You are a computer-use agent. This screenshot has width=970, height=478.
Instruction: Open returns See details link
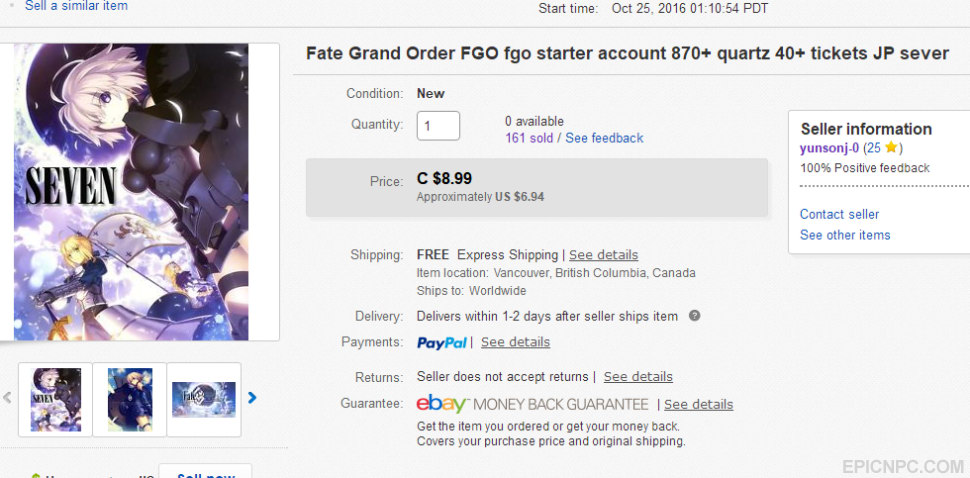tap(638, 377)
